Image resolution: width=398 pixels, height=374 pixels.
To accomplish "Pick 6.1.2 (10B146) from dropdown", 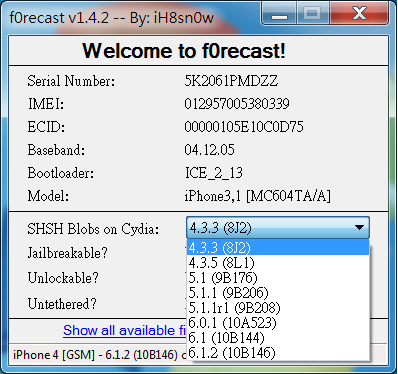I will pos(278,353).
